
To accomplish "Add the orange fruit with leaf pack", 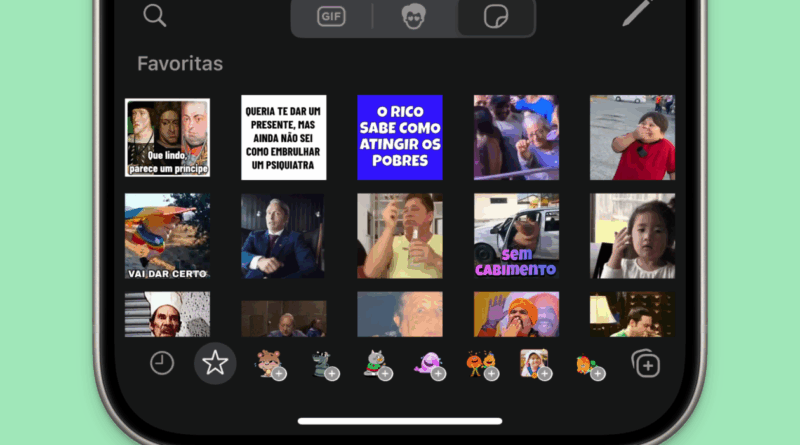I will [590, 366].
